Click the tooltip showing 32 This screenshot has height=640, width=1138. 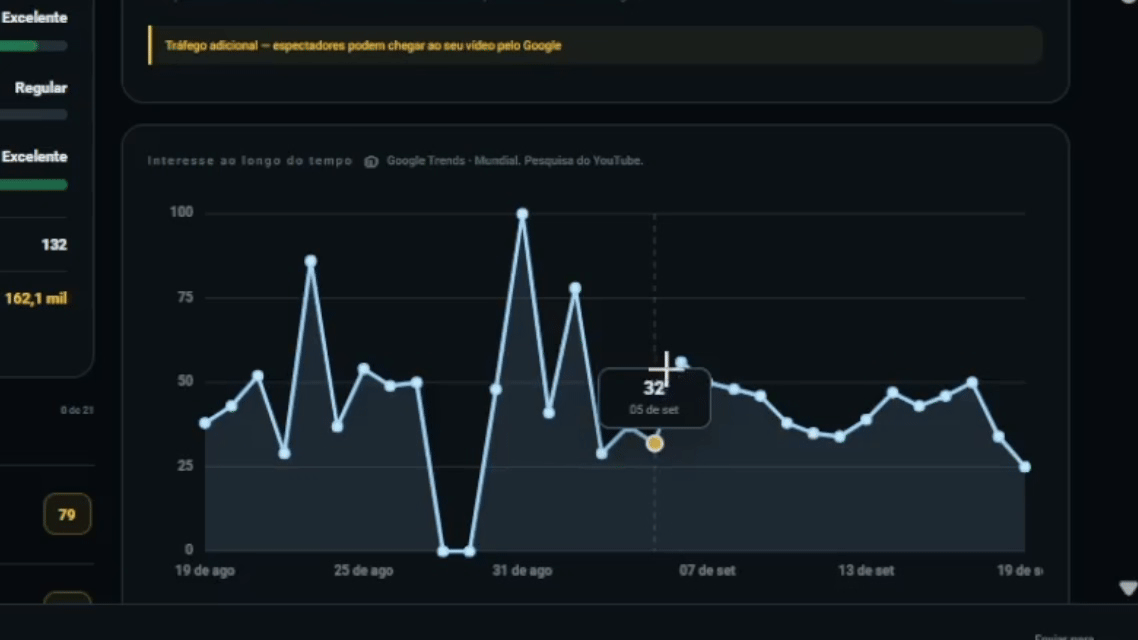click(x=654, y=398)
